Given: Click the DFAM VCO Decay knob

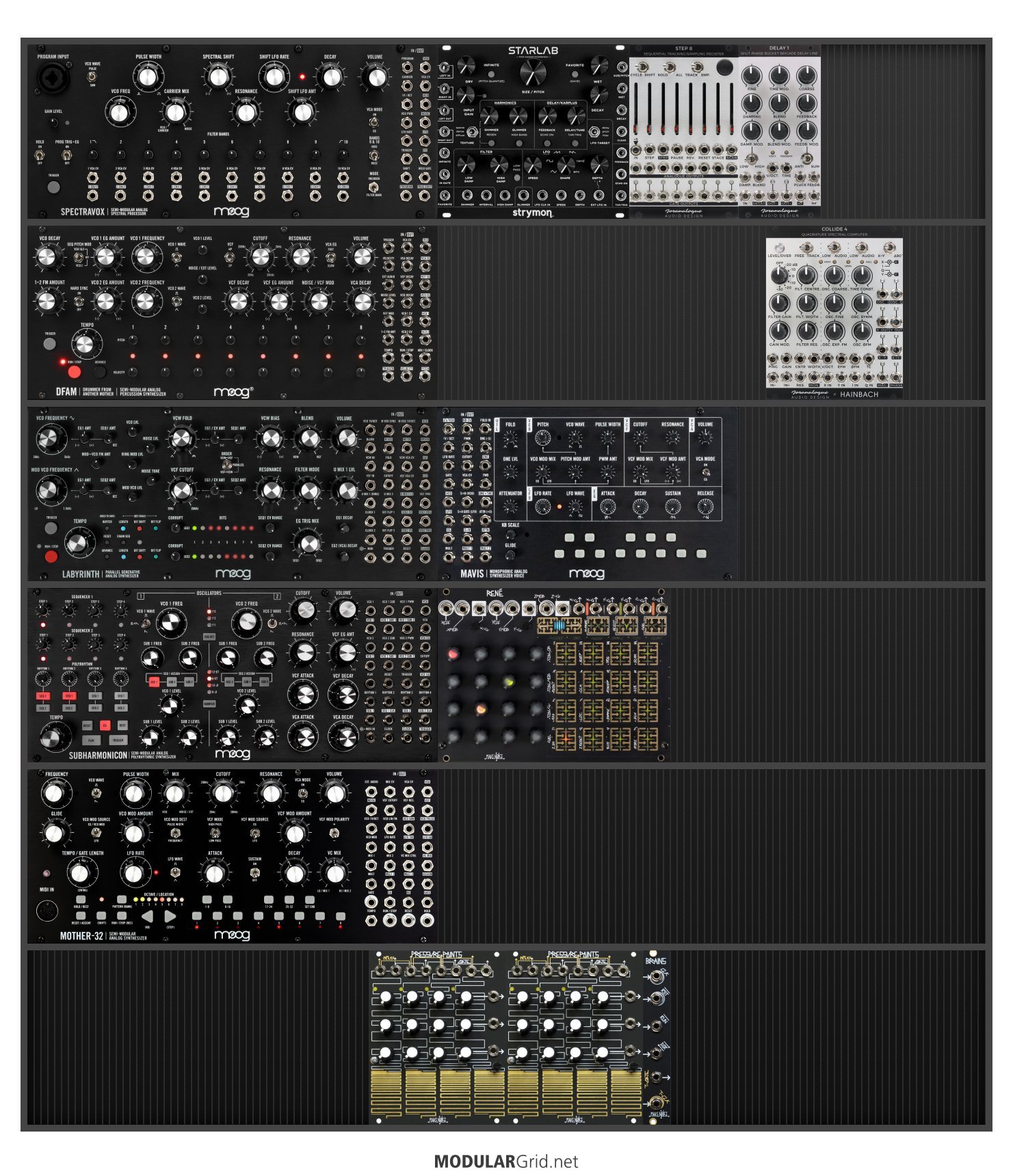Looking at the screenshot, I should tap(47, 257).
